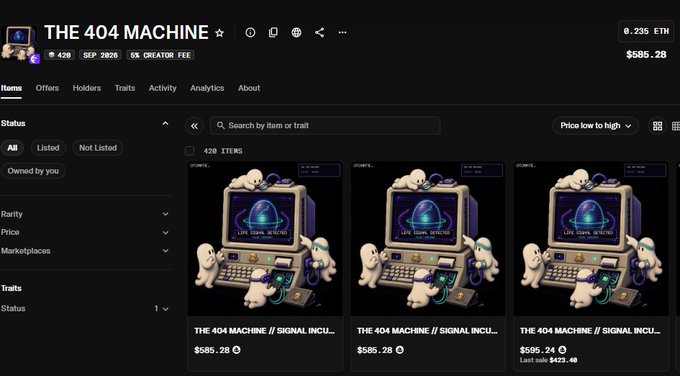
Task: Click the 5% CREATOR FEE badge
Action: (160, 55)
